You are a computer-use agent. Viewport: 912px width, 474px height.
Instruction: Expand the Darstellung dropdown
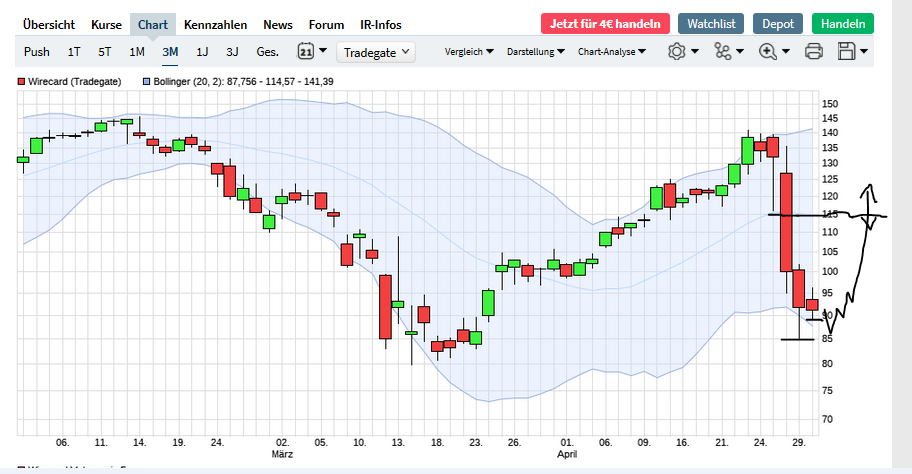point(535,51)
